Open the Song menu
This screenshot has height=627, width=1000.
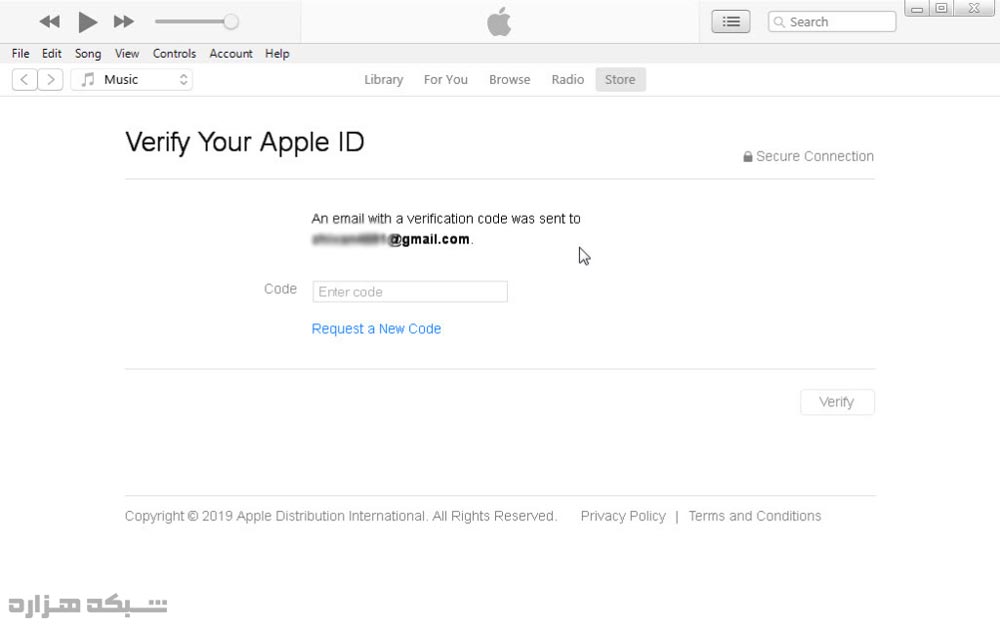tap(88, 54)
